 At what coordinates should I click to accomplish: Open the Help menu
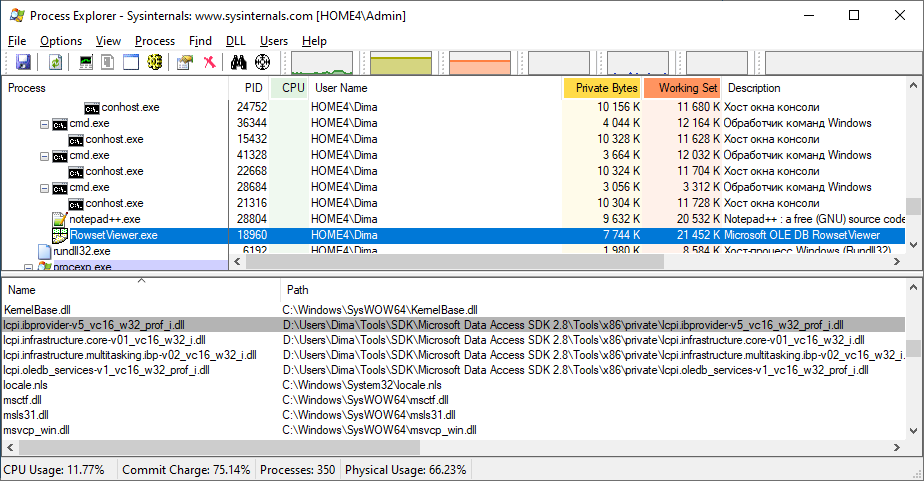click(x=314, y=41)
